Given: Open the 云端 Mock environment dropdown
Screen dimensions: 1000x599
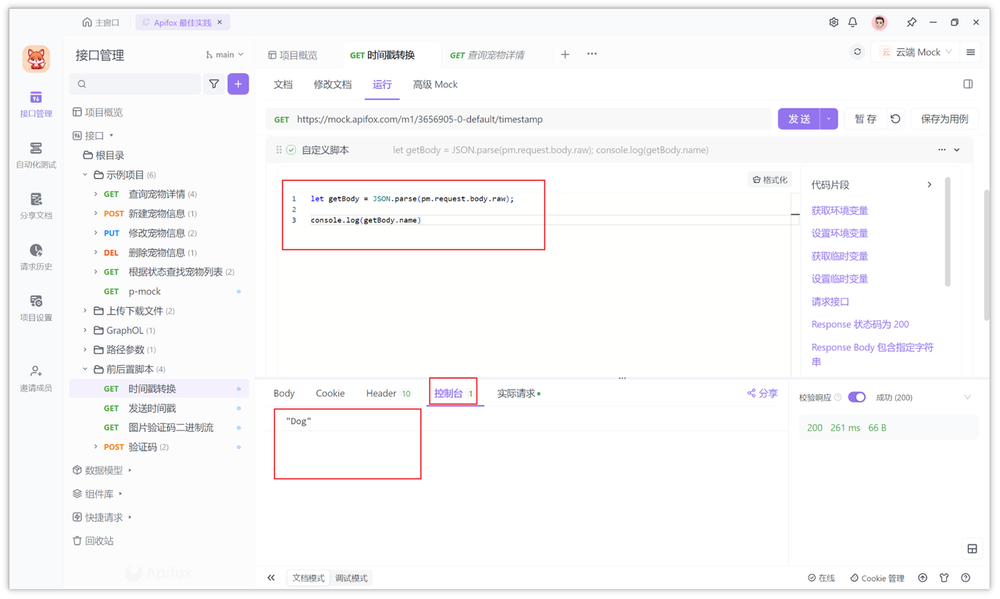Looking at the screenshot, I should [x=915, y=51].
